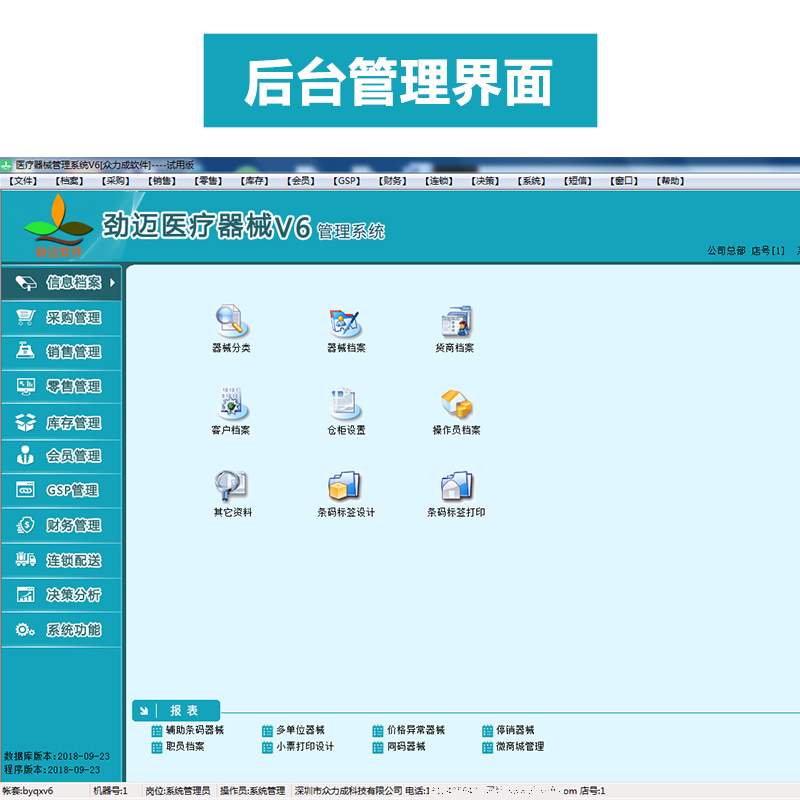
Task: Click the 机器号:1 status entry
Action: (x=110, y=791)
